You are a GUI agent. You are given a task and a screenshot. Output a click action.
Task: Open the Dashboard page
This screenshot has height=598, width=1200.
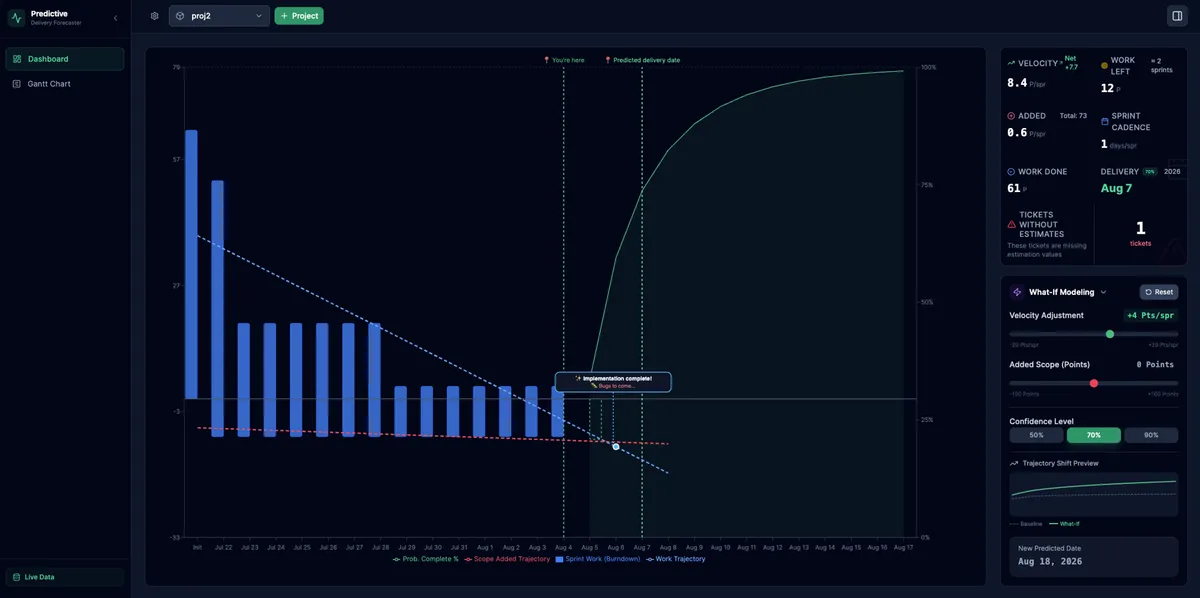point(65,59)
